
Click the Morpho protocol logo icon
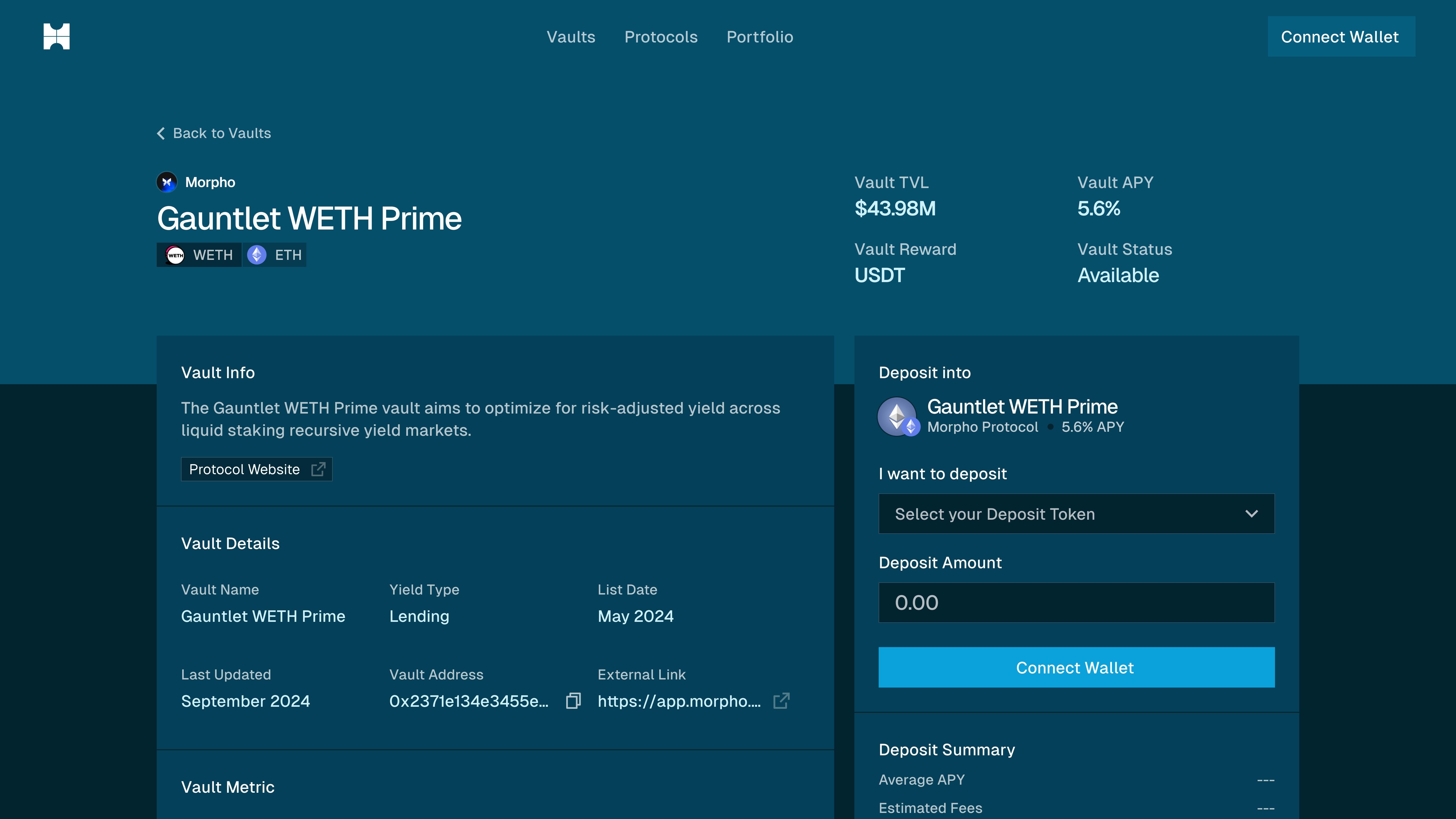click(x=167, y=182)
